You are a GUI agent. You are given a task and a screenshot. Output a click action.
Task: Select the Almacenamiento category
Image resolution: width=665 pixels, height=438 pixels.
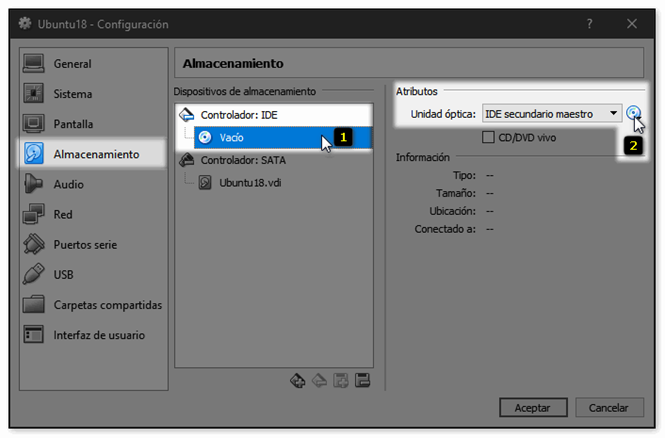(93, 154)
